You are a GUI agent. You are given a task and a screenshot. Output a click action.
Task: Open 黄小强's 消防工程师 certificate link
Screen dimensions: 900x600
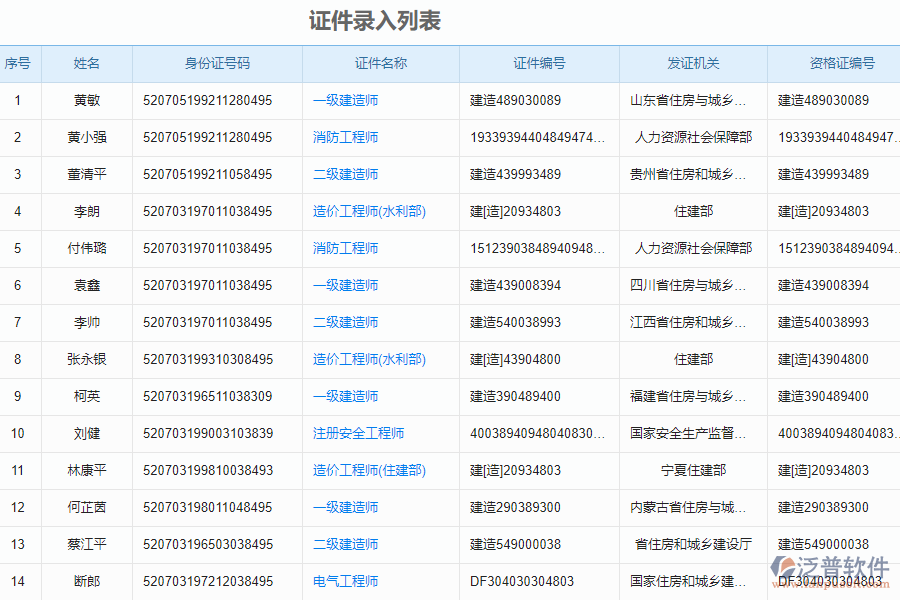pyautogui.click(x=345, y=137)
